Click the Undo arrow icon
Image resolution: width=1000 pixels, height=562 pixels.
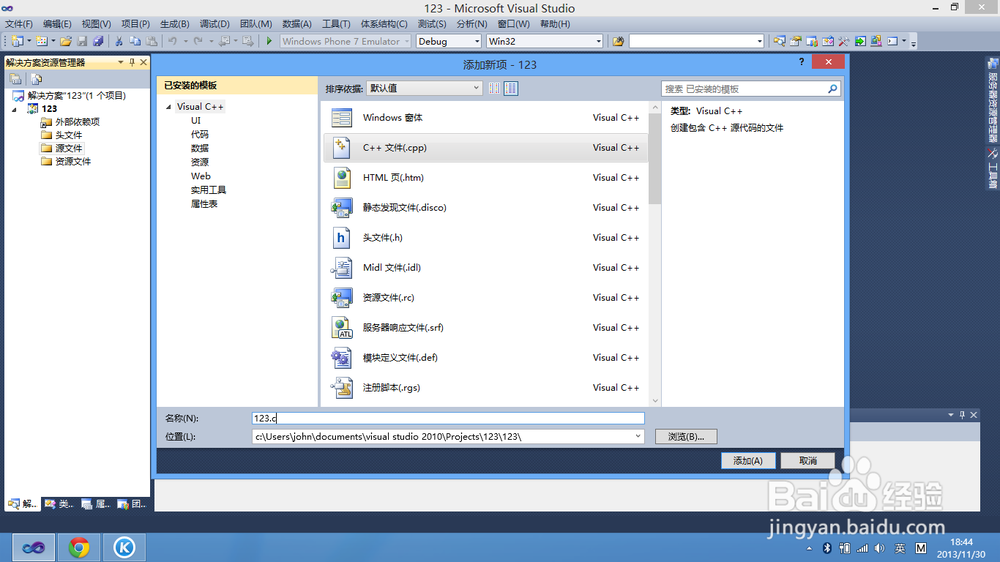172,41
